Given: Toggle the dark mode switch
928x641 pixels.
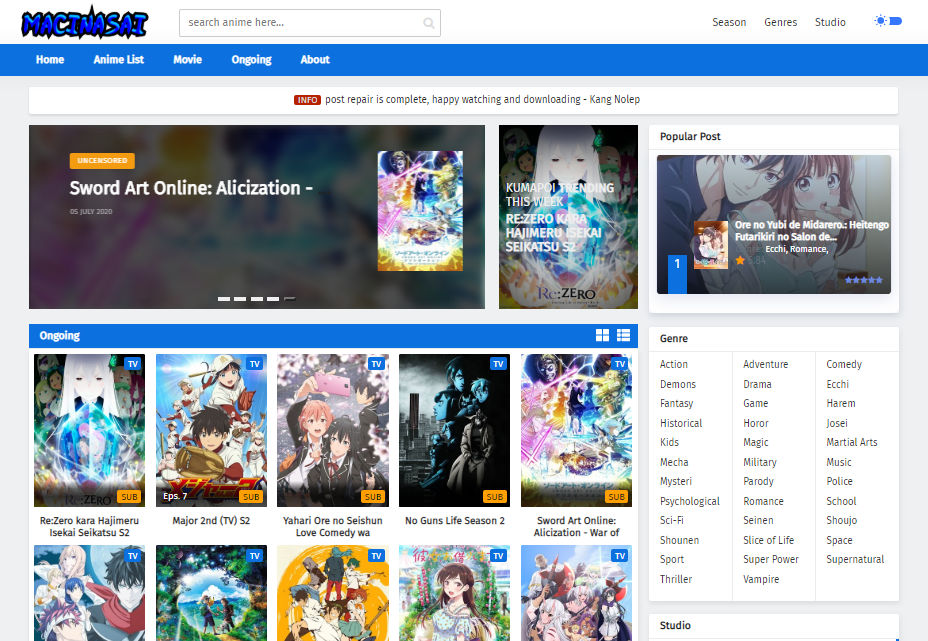Looking at the screenshot, I should [x=888, y=21].
